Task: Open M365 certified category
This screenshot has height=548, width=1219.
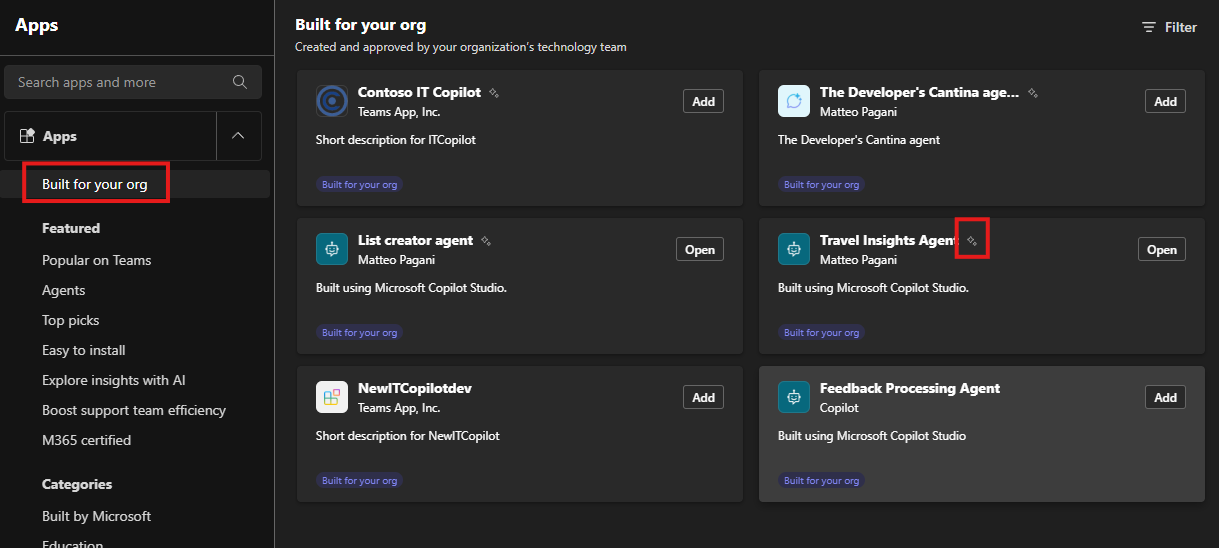Action: tap(87, 440)
